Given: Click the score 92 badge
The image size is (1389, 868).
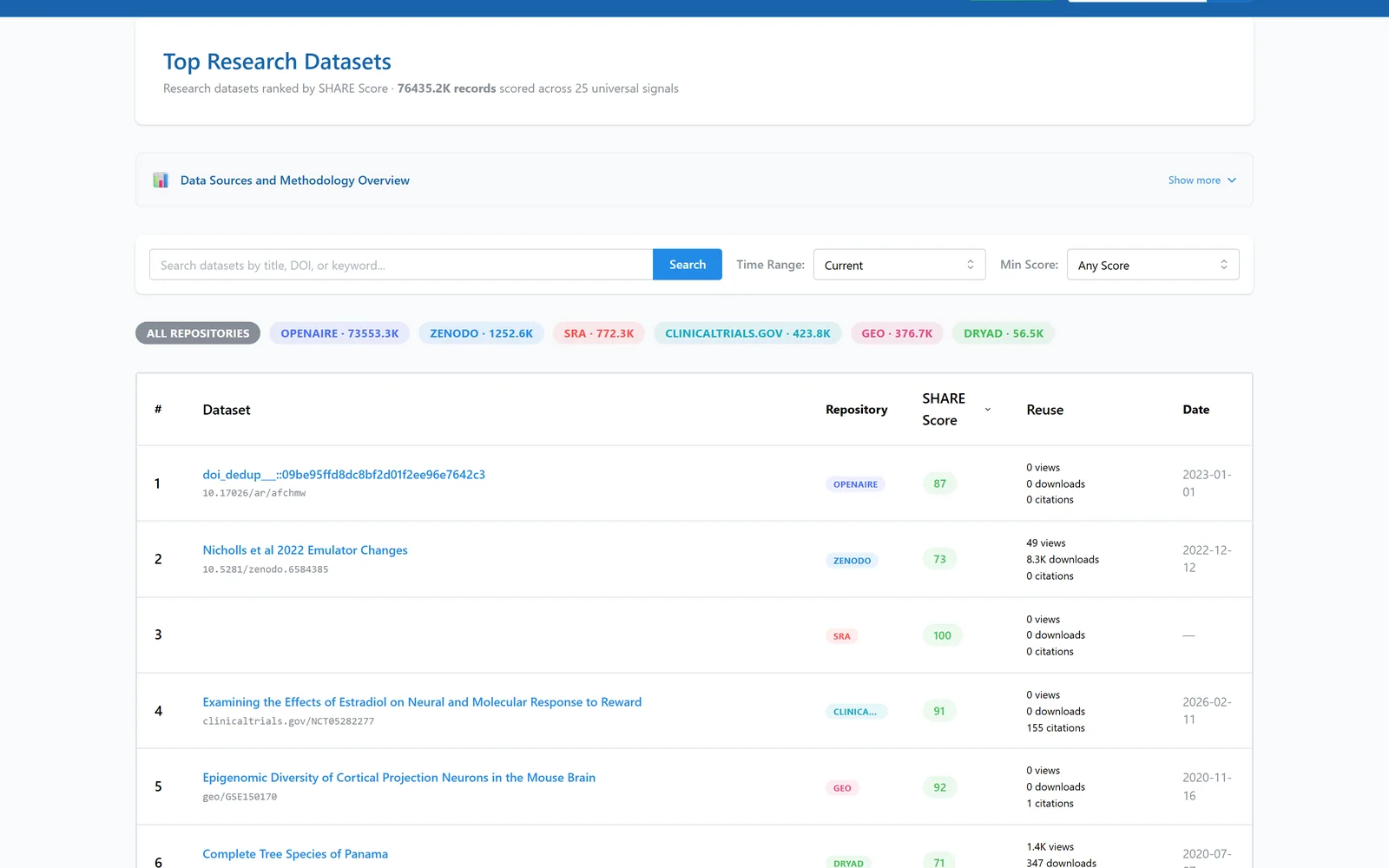Looking at the screenshot, I should pos(939,787).
